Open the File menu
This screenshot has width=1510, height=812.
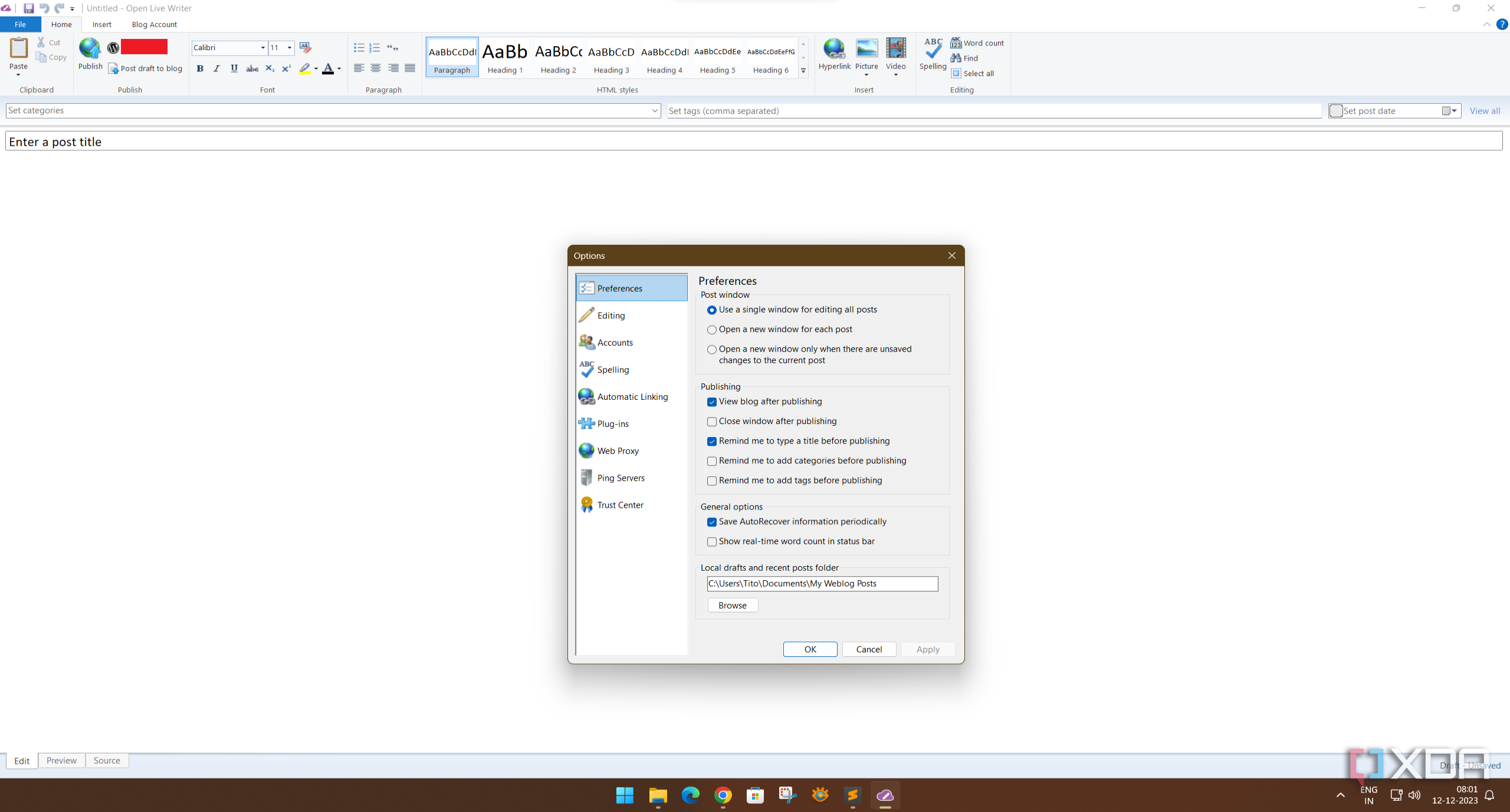tap(20, 24)
